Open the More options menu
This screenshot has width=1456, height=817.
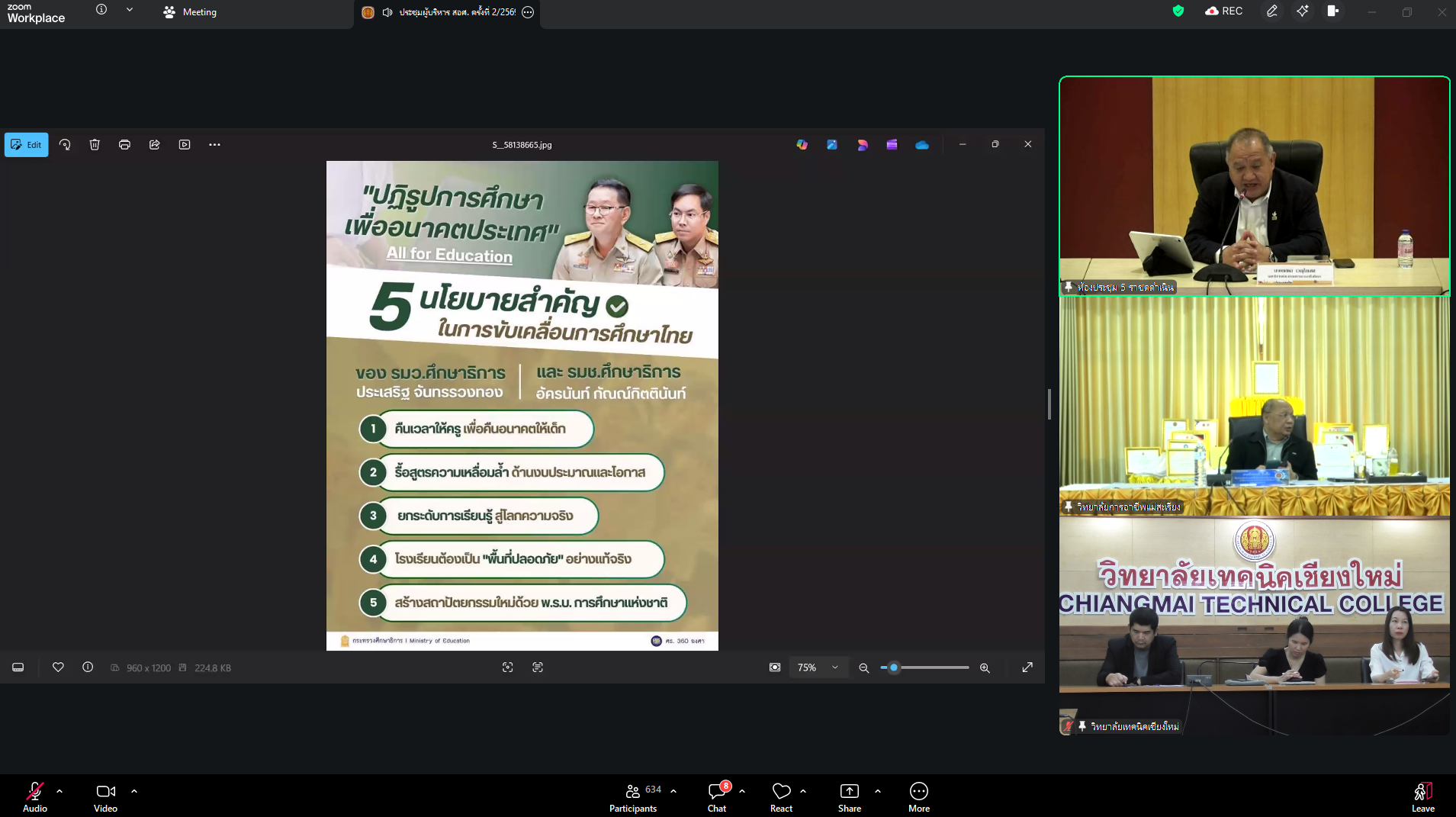[x=918, y=796]
